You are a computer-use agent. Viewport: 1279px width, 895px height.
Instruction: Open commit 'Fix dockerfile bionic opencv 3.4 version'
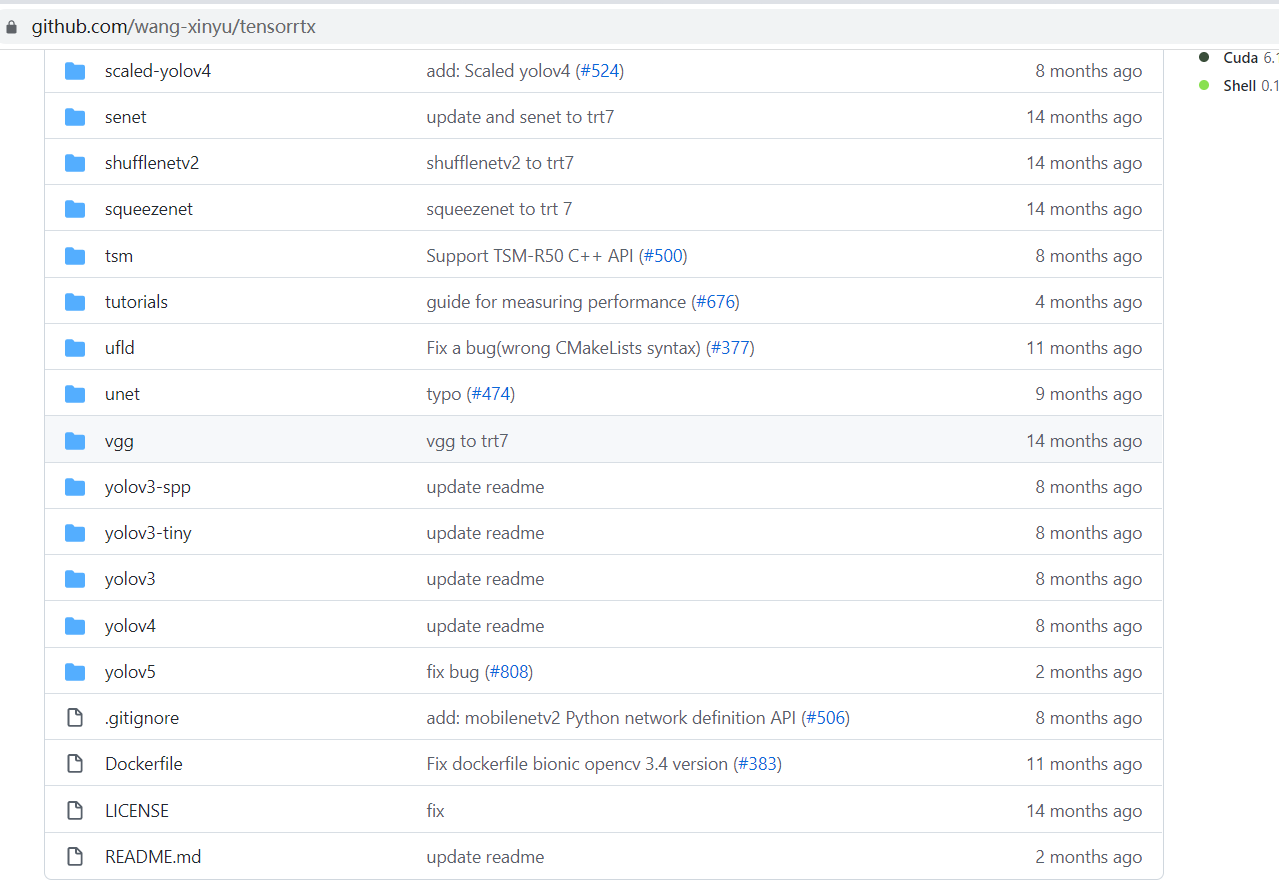point(577,764)
